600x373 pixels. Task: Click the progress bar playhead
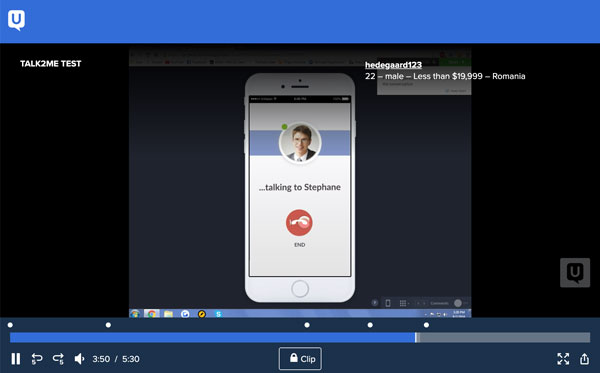point(417,337)
